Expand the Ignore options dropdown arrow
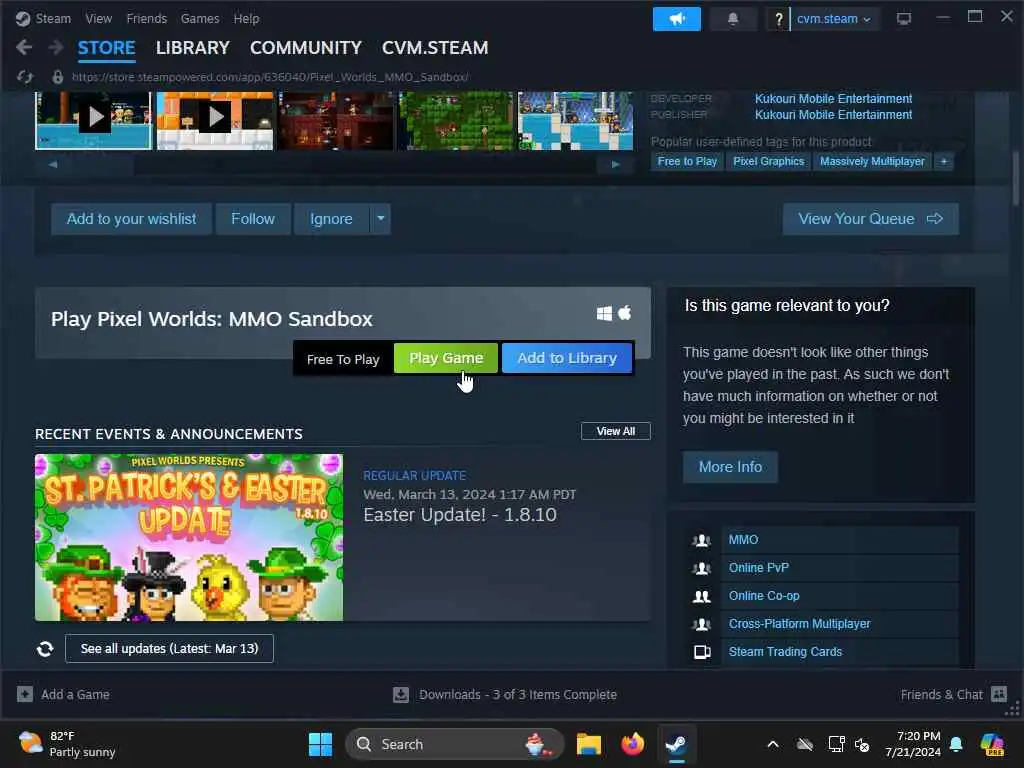Image resolution: width=1024 pixels, height=768 pixels. (380, 219)
